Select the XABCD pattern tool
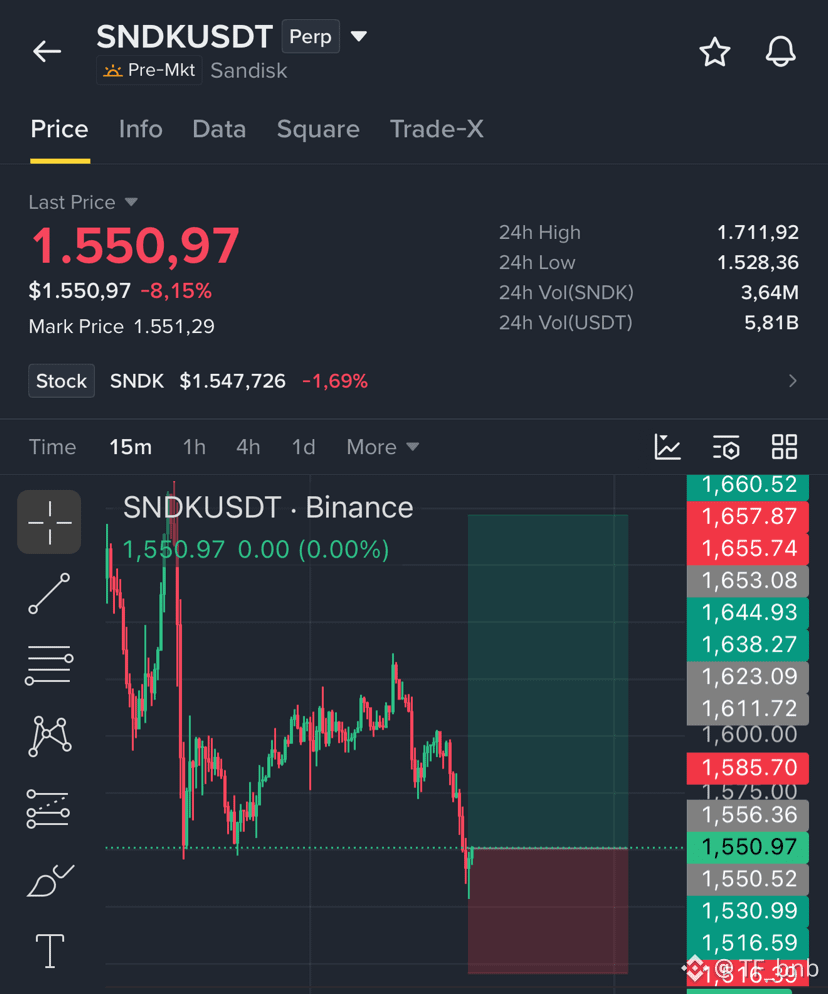 pos(49,736)
